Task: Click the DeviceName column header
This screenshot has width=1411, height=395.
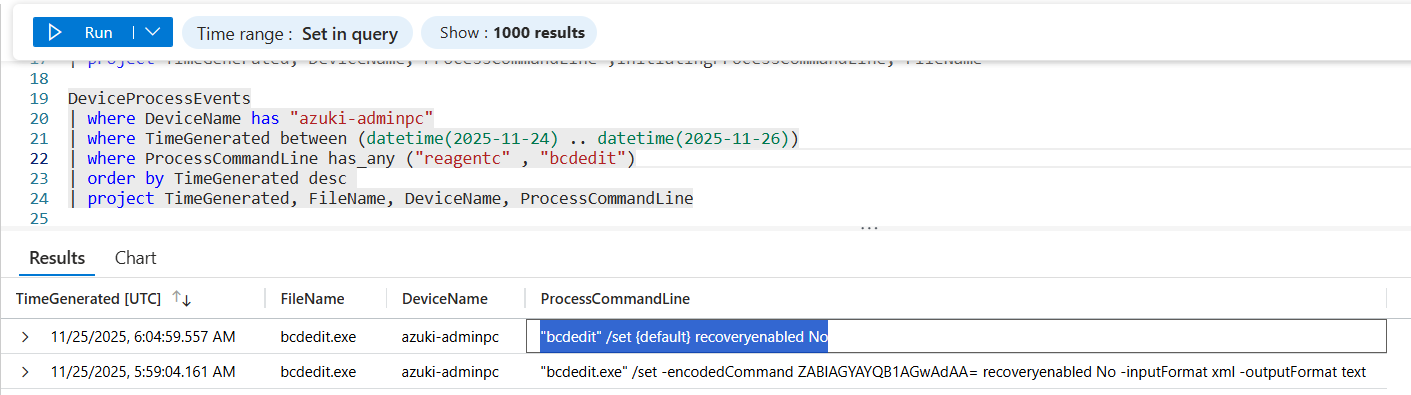Action: (444, 299)
